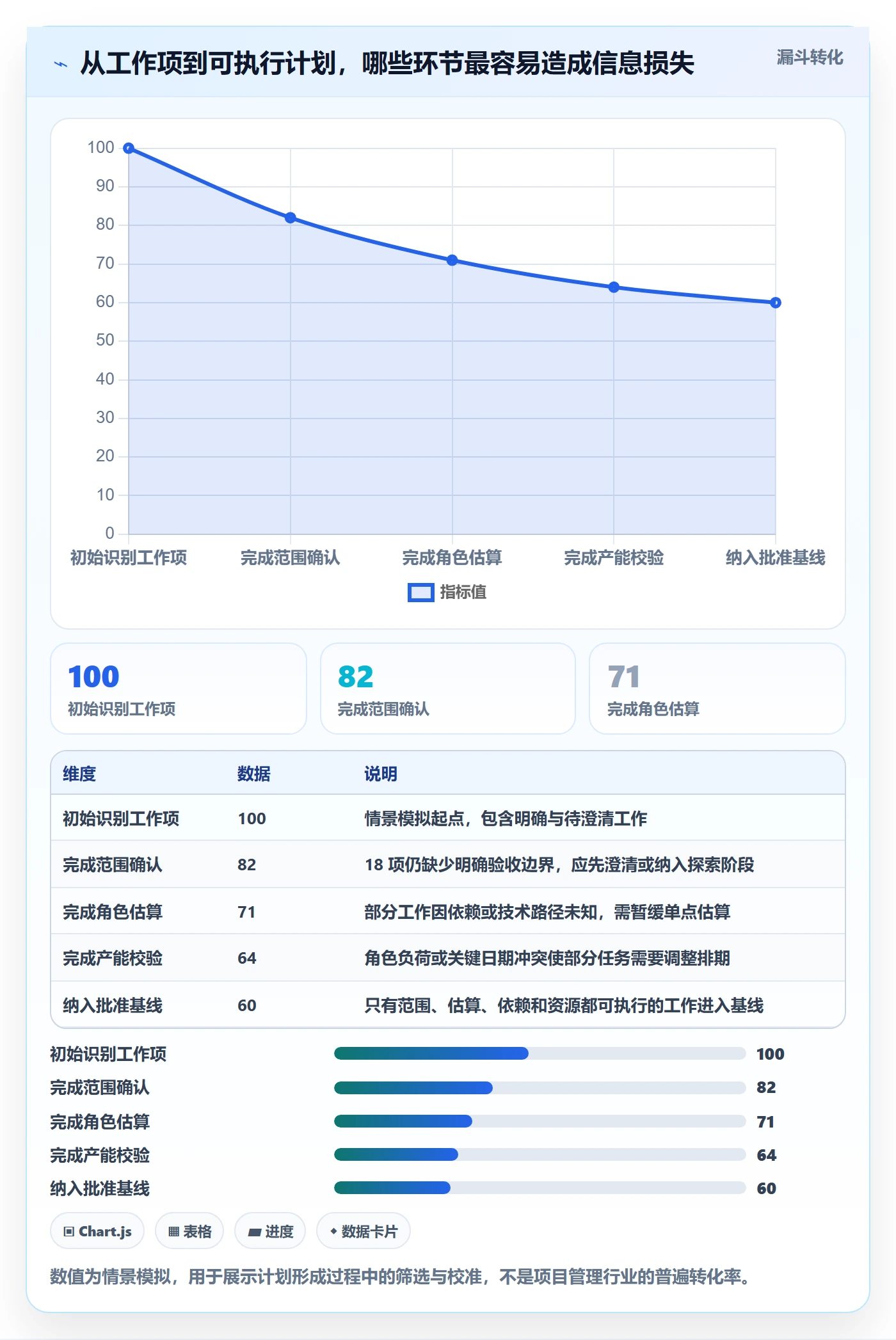This screenshot has width=896, height=1340.
Task: Click the Chart.js tag chip
Action: coord(97,1231)
